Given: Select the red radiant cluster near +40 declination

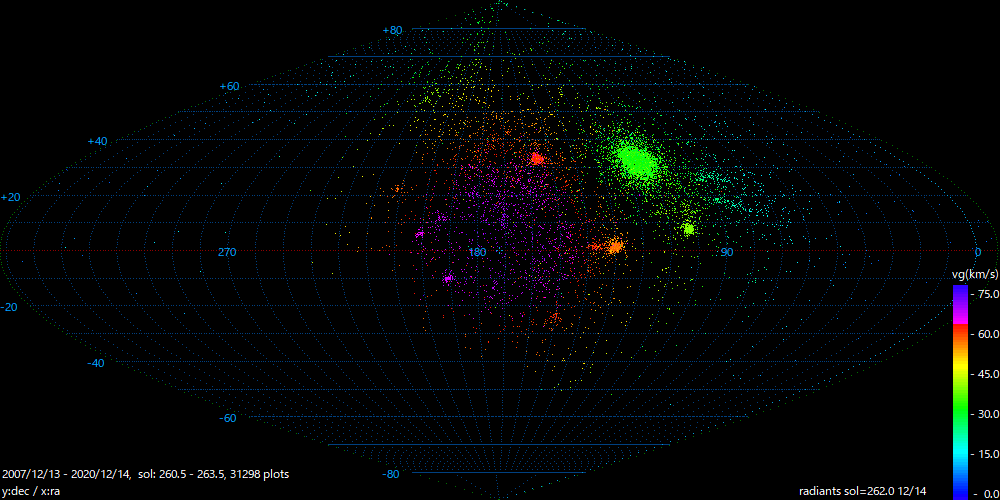Looking at the screenshot, I should coord(536,158).
